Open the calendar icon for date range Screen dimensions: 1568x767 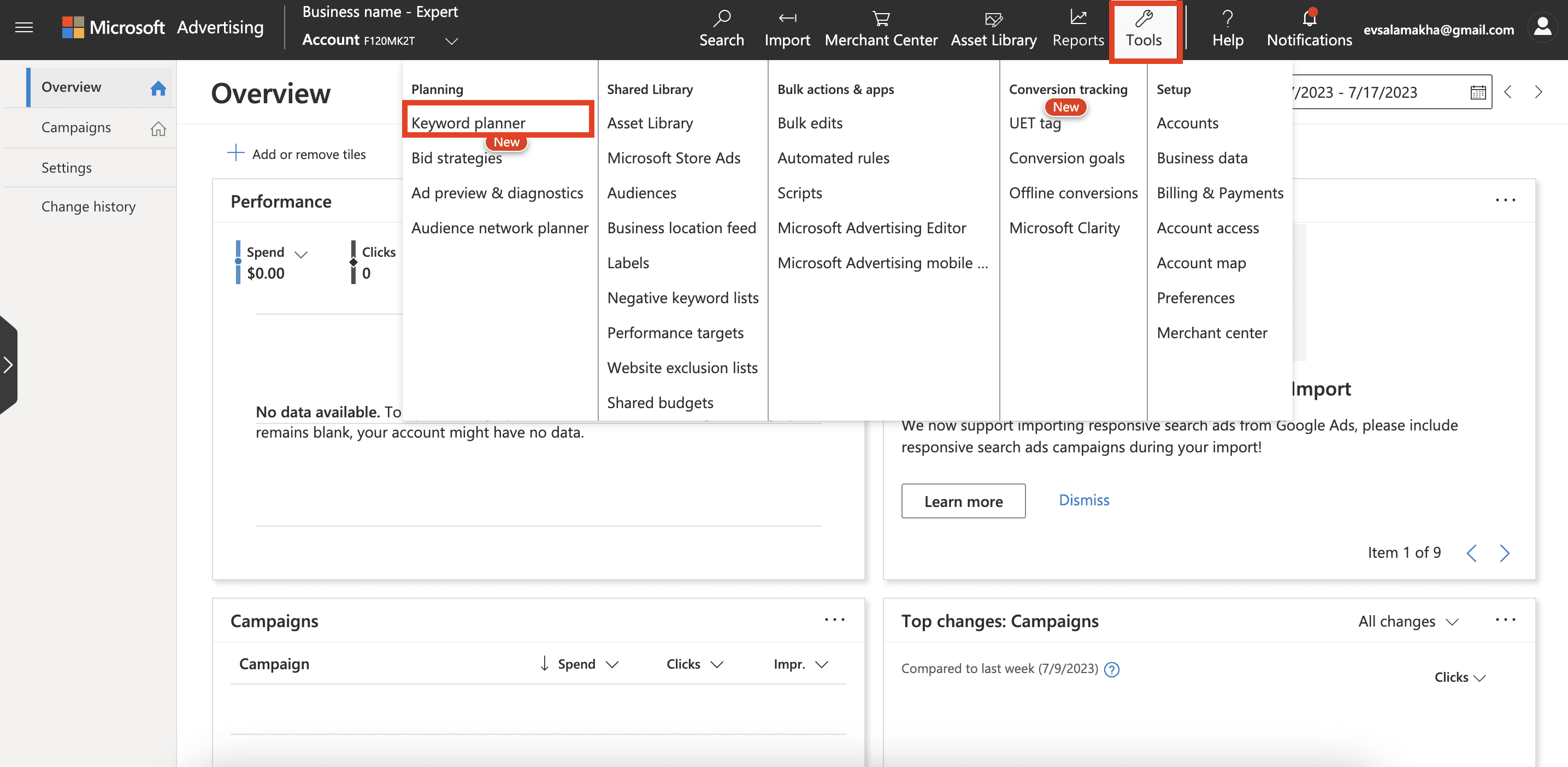coord(1478,92)
